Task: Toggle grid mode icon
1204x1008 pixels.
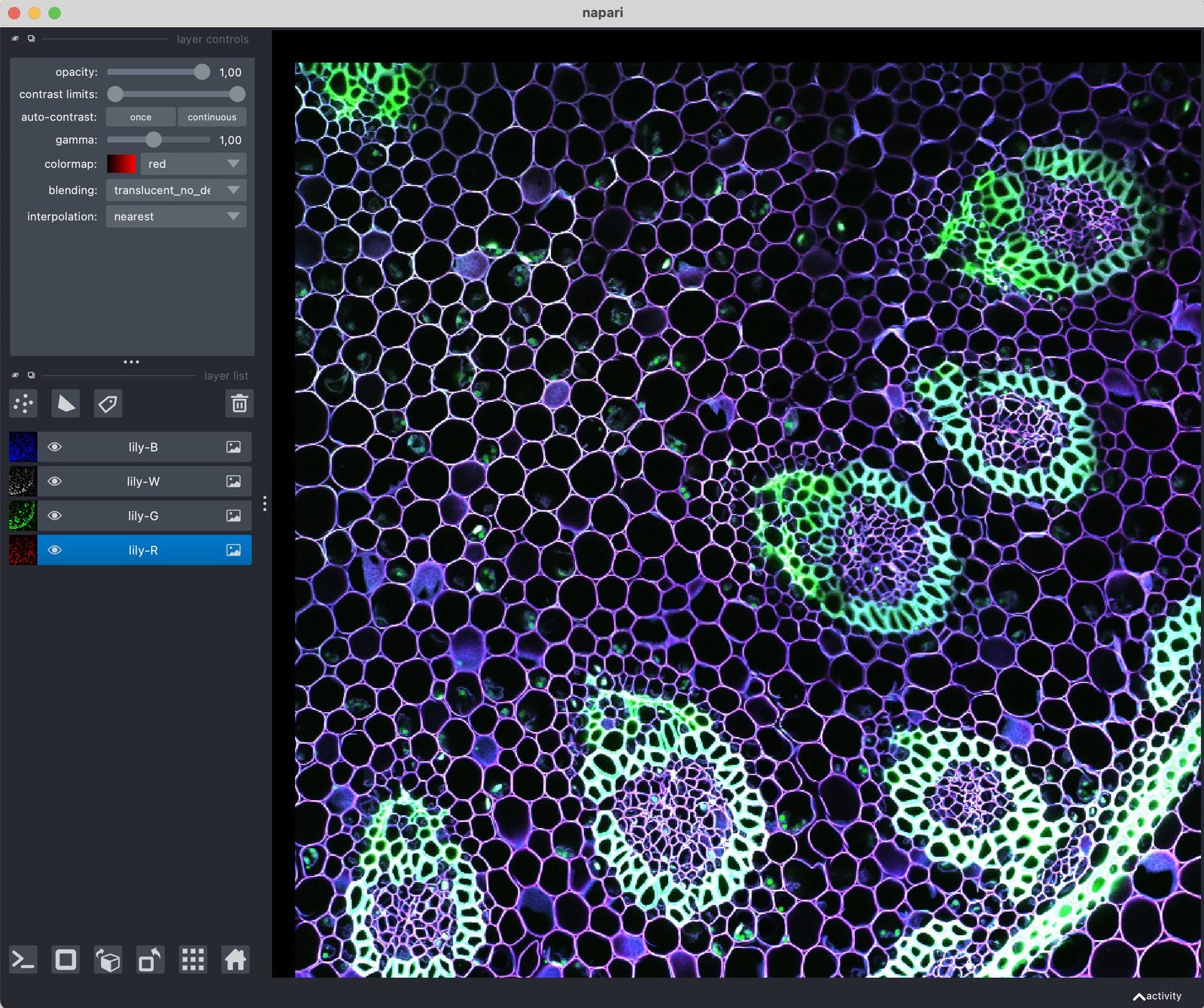Action: (193, 960)
